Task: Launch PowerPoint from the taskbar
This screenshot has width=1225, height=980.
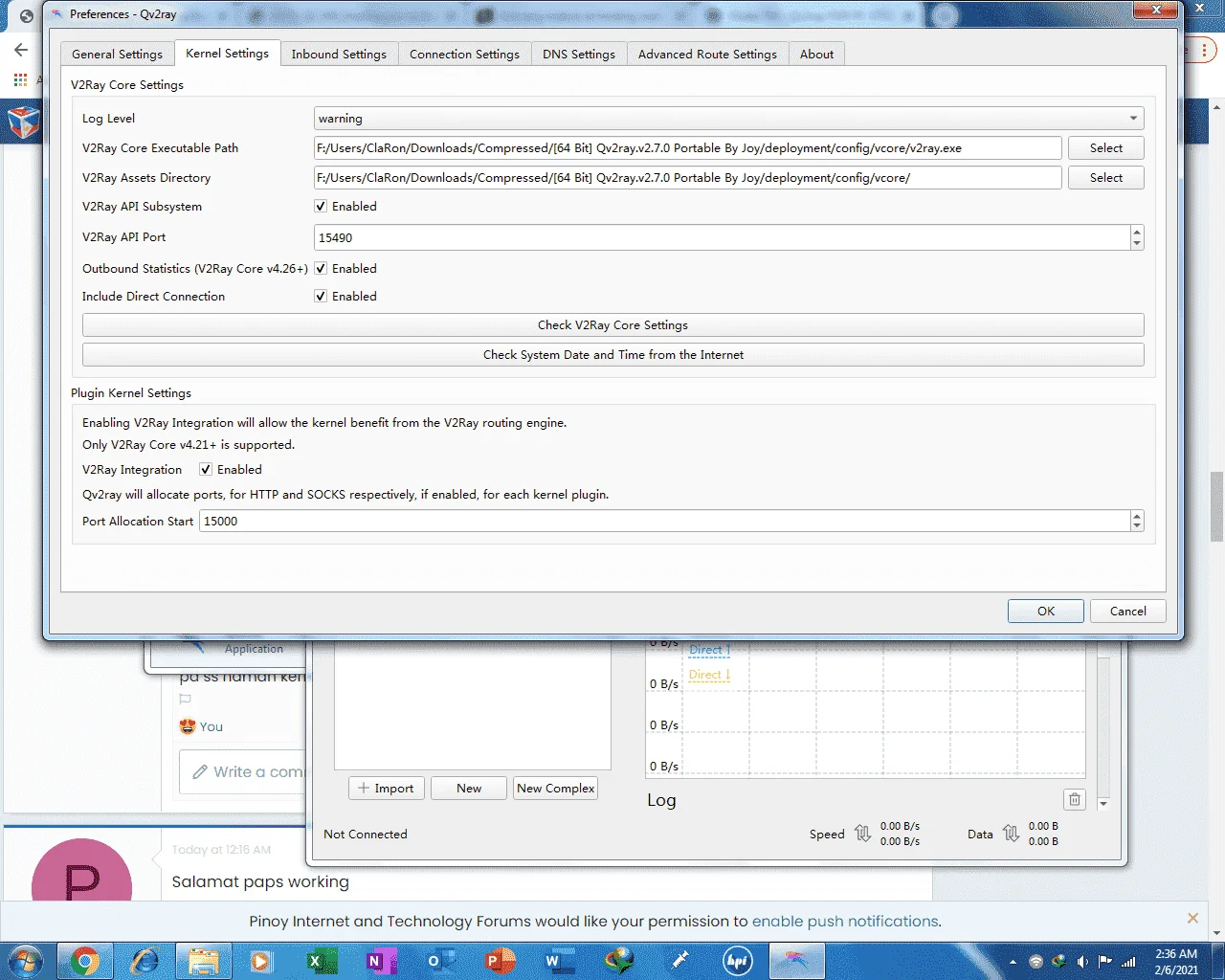Action: [499, 961]
